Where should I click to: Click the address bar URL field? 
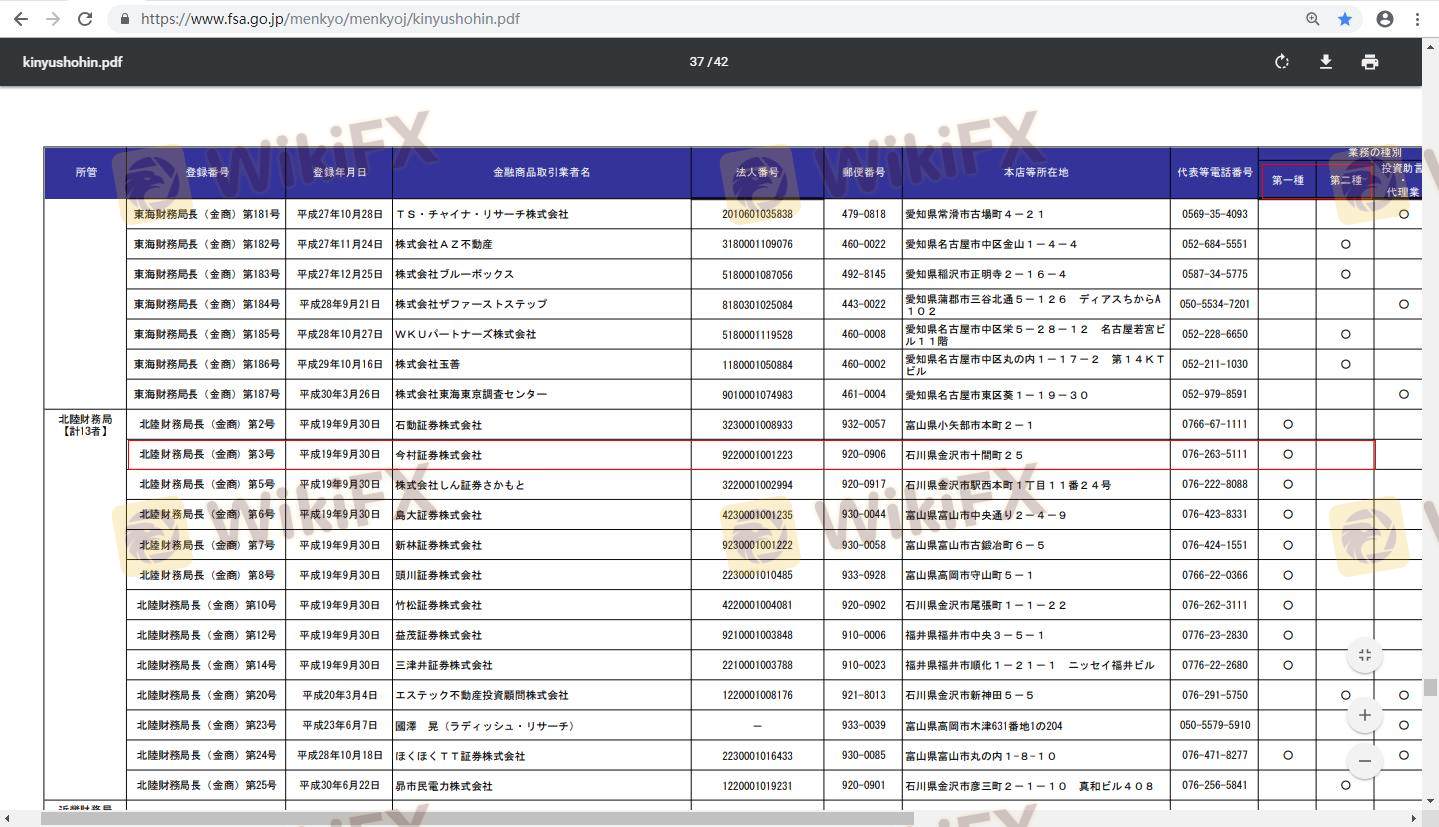pos(700,19)
